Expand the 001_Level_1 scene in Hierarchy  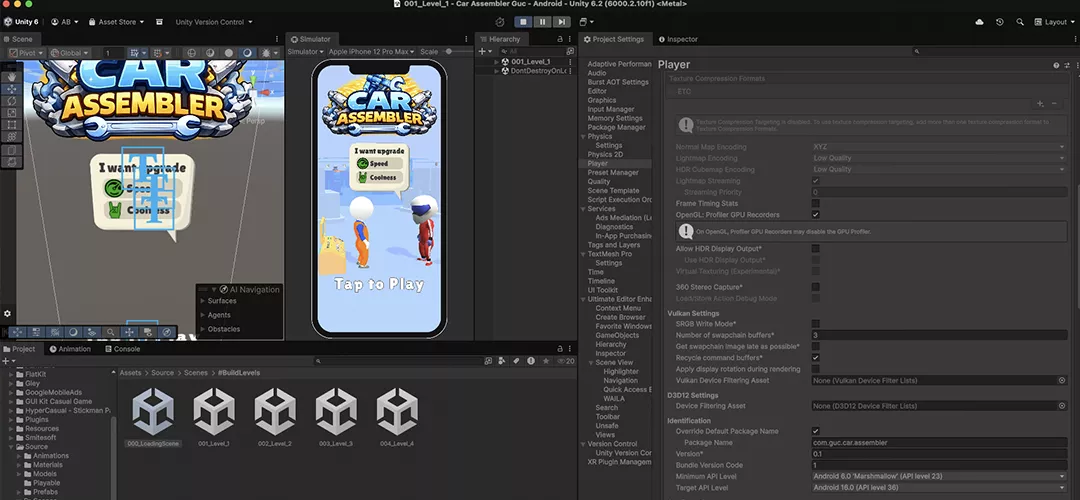(x=496, y=61)
